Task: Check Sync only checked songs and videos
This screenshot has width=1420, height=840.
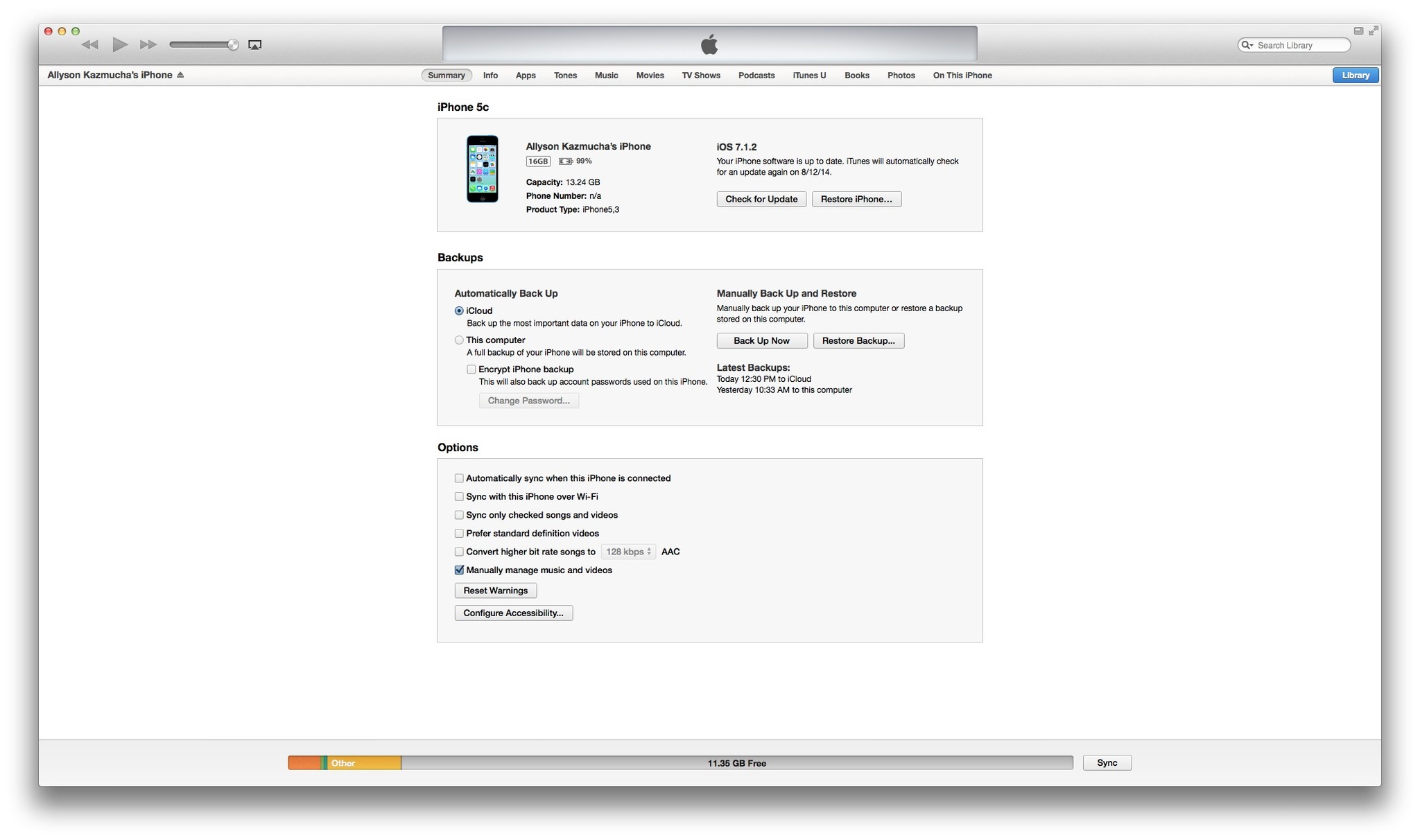Action: 459,515
